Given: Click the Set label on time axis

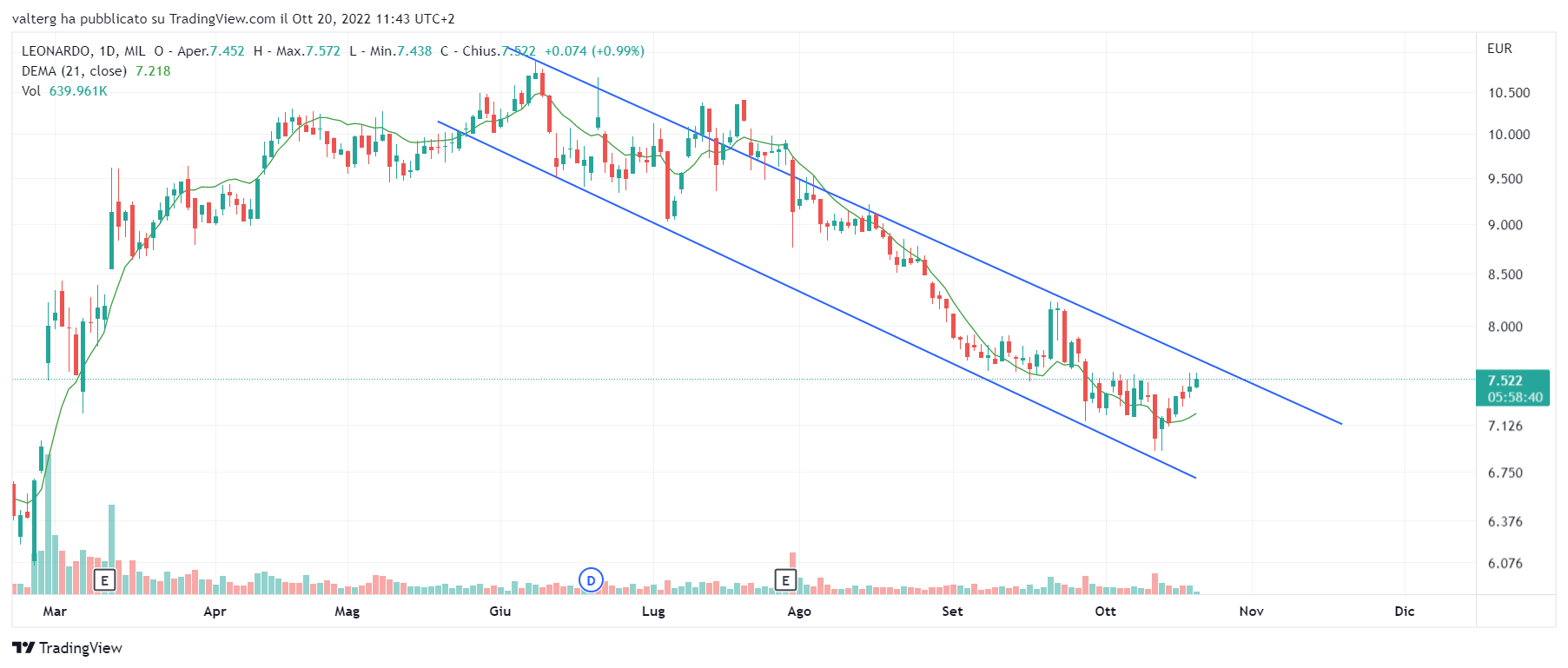Looking at the screenshot, I should (952, 612).
